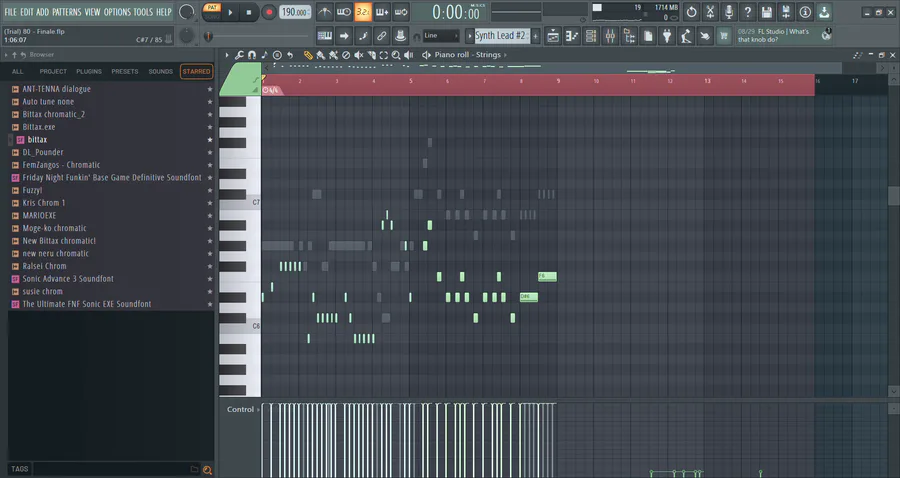Open the undo history panel
Image resolution: width=900 pixels, height=478 pixels.
click(692, 11)
